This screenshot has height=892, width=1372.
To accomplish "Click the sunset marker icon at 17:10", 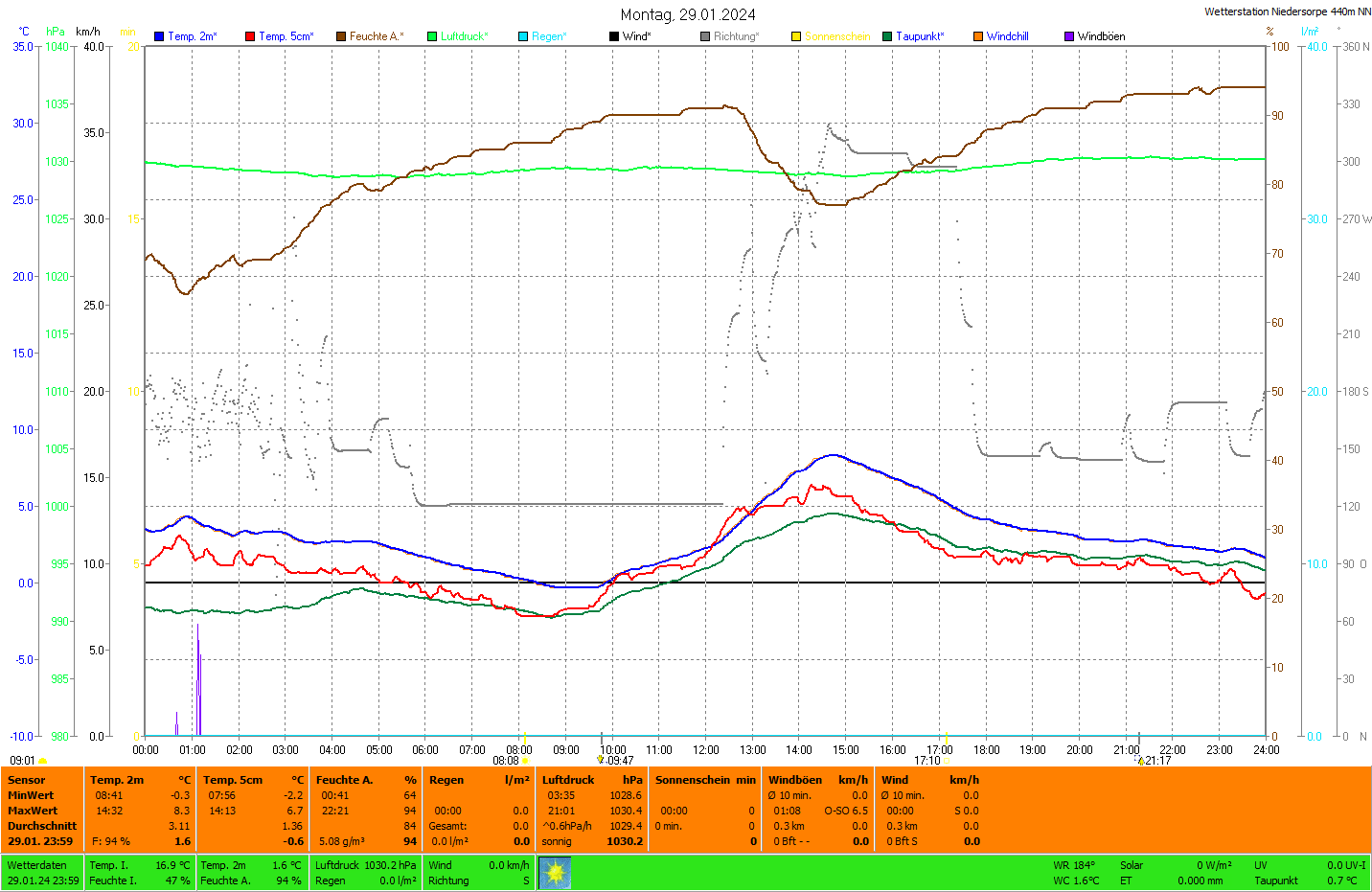I will point(947,761).
